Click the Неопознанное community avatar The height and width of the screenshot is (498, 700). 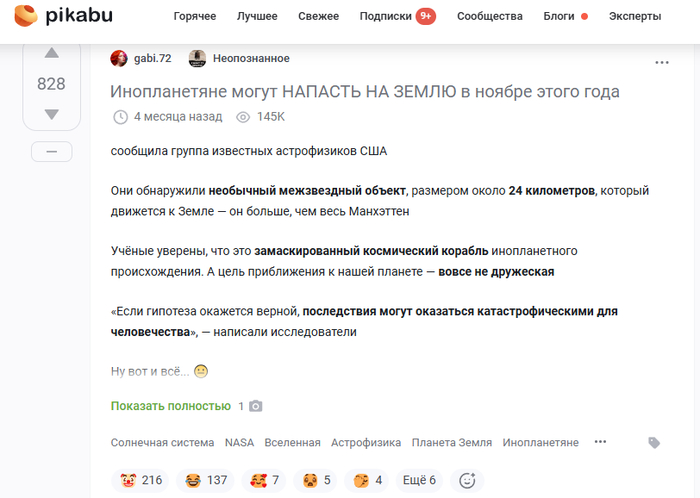[197, 58]
